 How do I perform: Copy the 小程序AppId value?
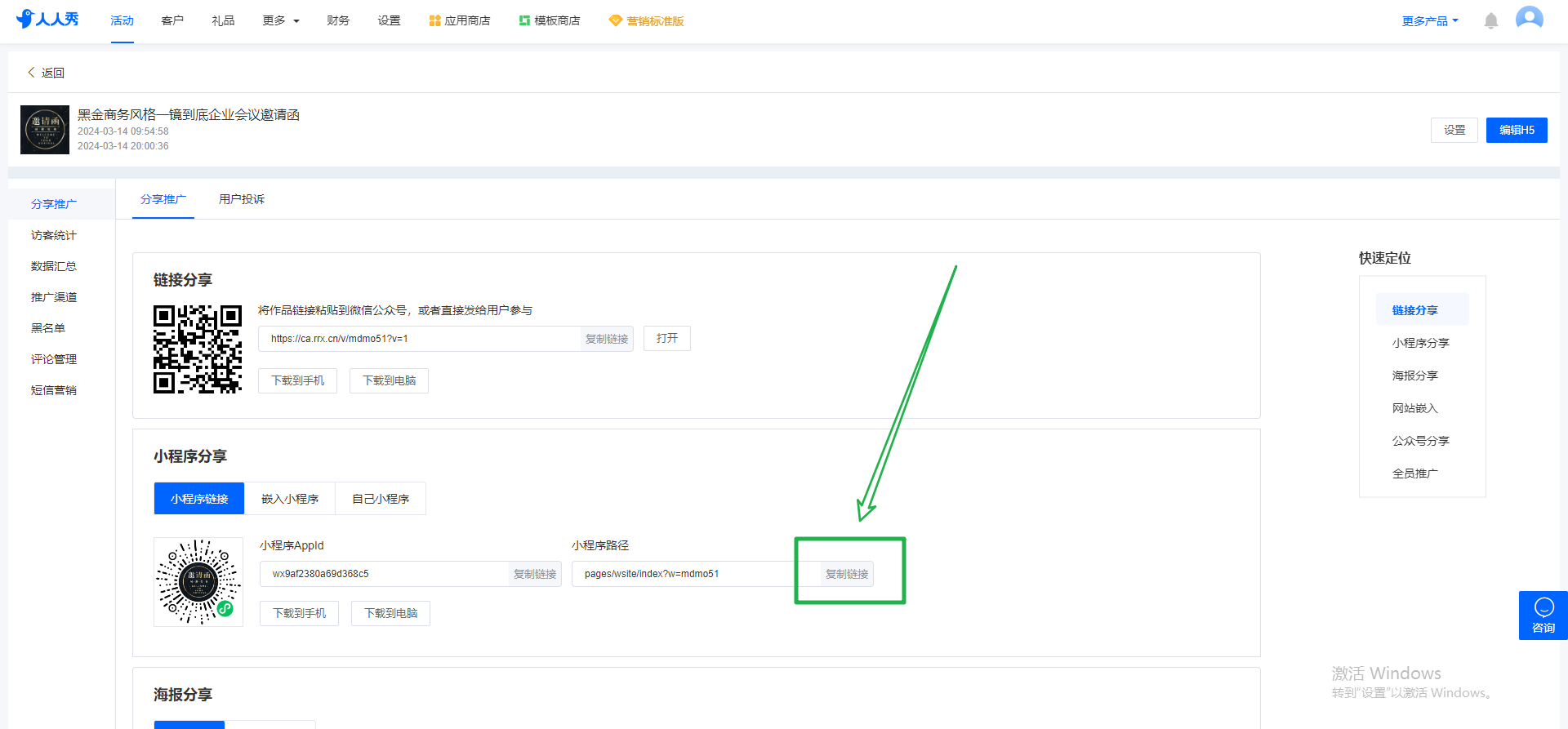pyautogui.click(x=535, y=574)
